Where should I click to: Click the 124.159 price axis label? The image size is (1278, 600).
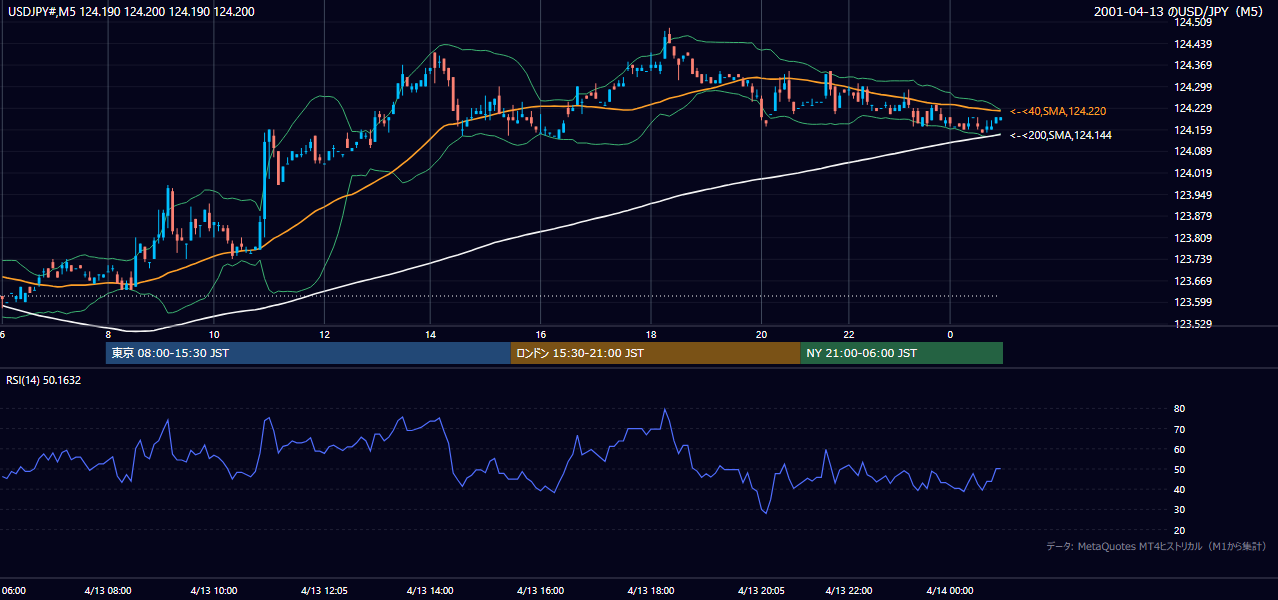pos(1193,130)
